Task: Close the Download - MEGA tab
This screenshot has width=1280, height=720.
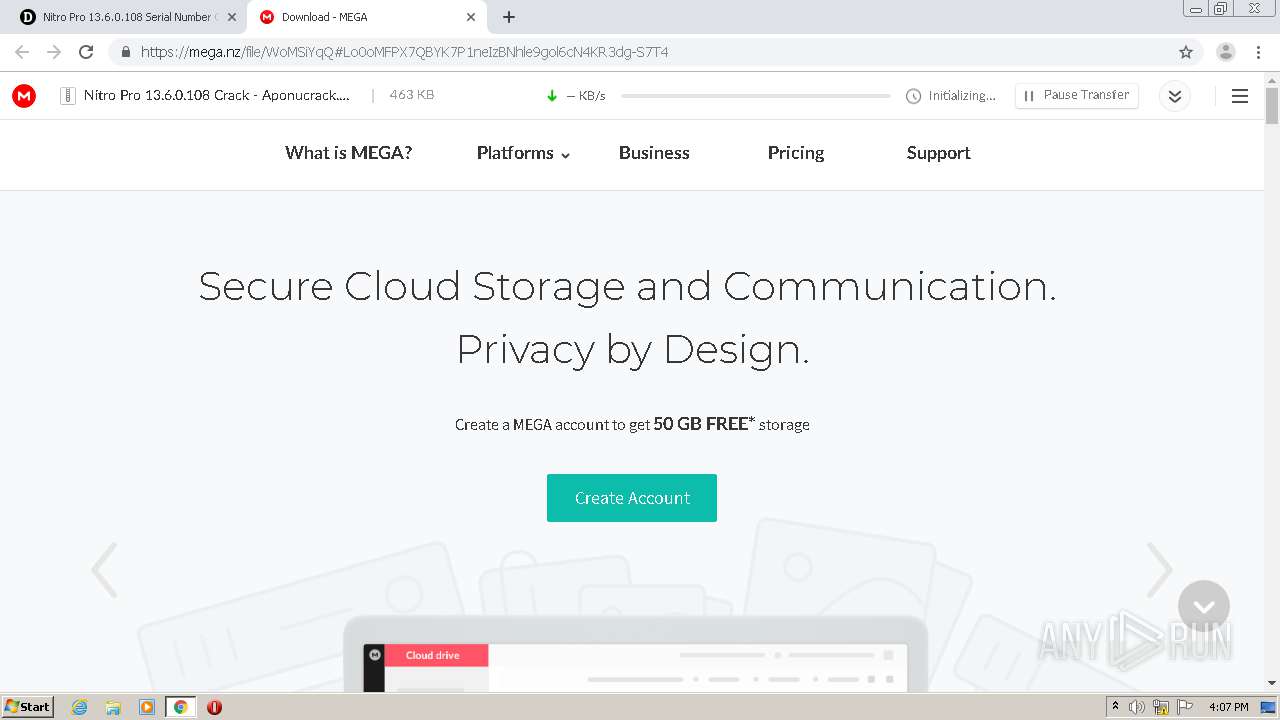Action: pos(471,17)
